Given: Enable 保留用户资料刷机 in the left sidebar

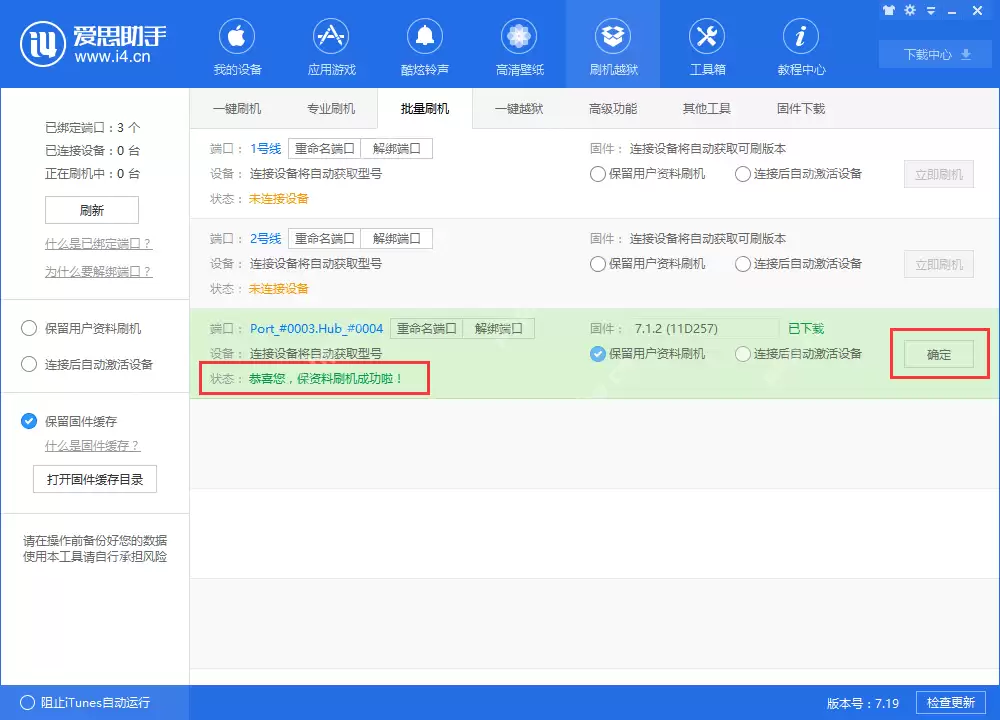Looking at the screenshot, I should pos(30,326).
